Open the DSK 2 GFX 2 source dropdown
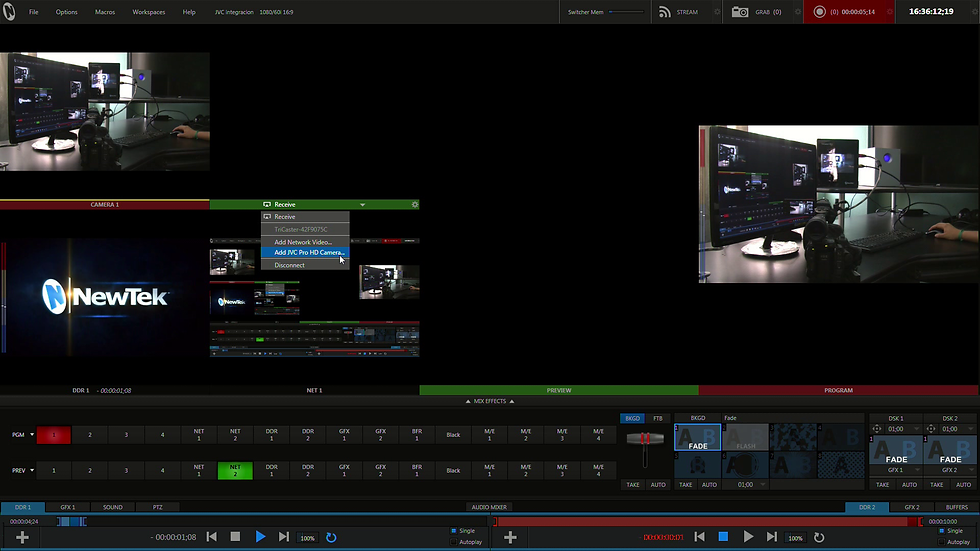 (x=971, y=470)
